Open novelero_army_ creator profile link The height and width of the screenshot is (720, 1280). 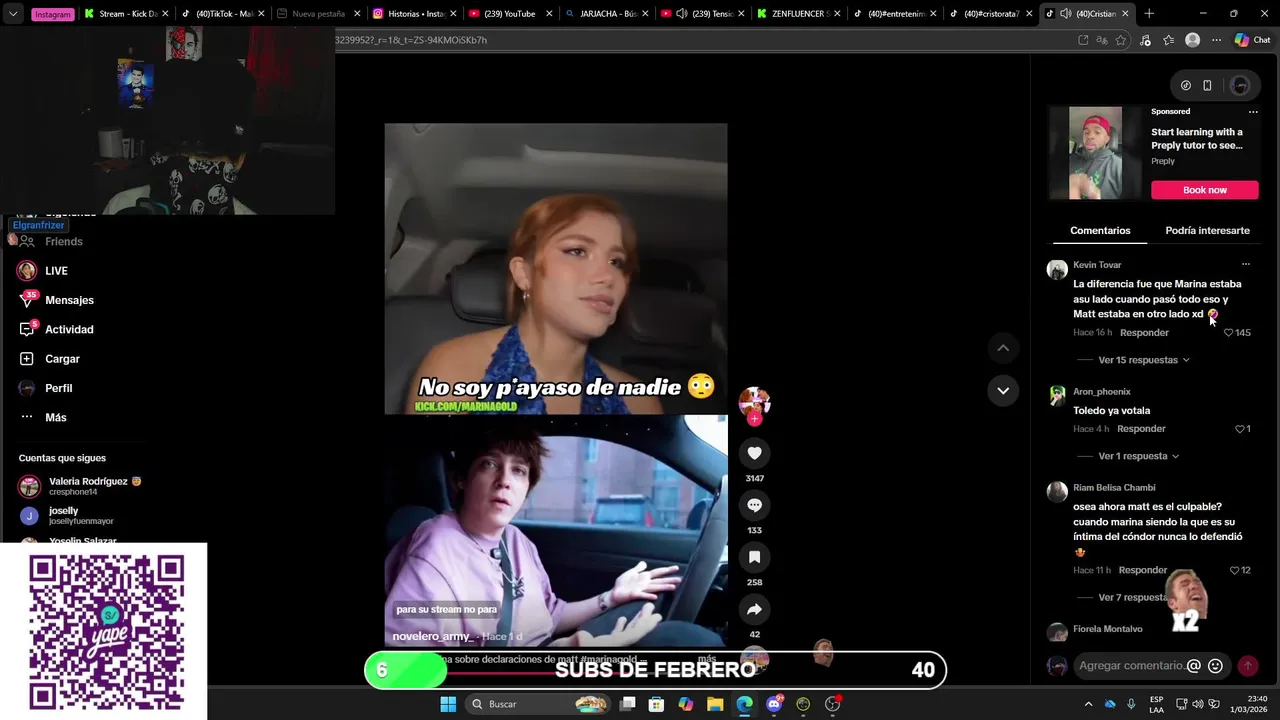[432, 636]
